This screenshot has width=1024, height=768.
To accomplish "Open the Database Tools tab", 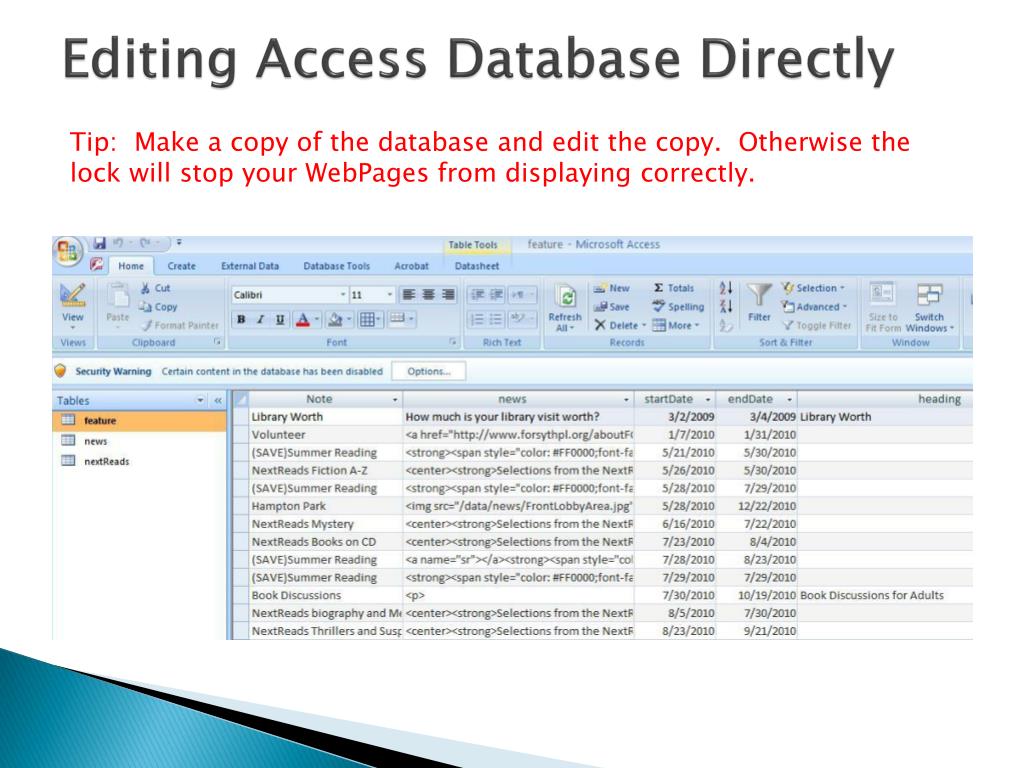I will tap(336, 266).
